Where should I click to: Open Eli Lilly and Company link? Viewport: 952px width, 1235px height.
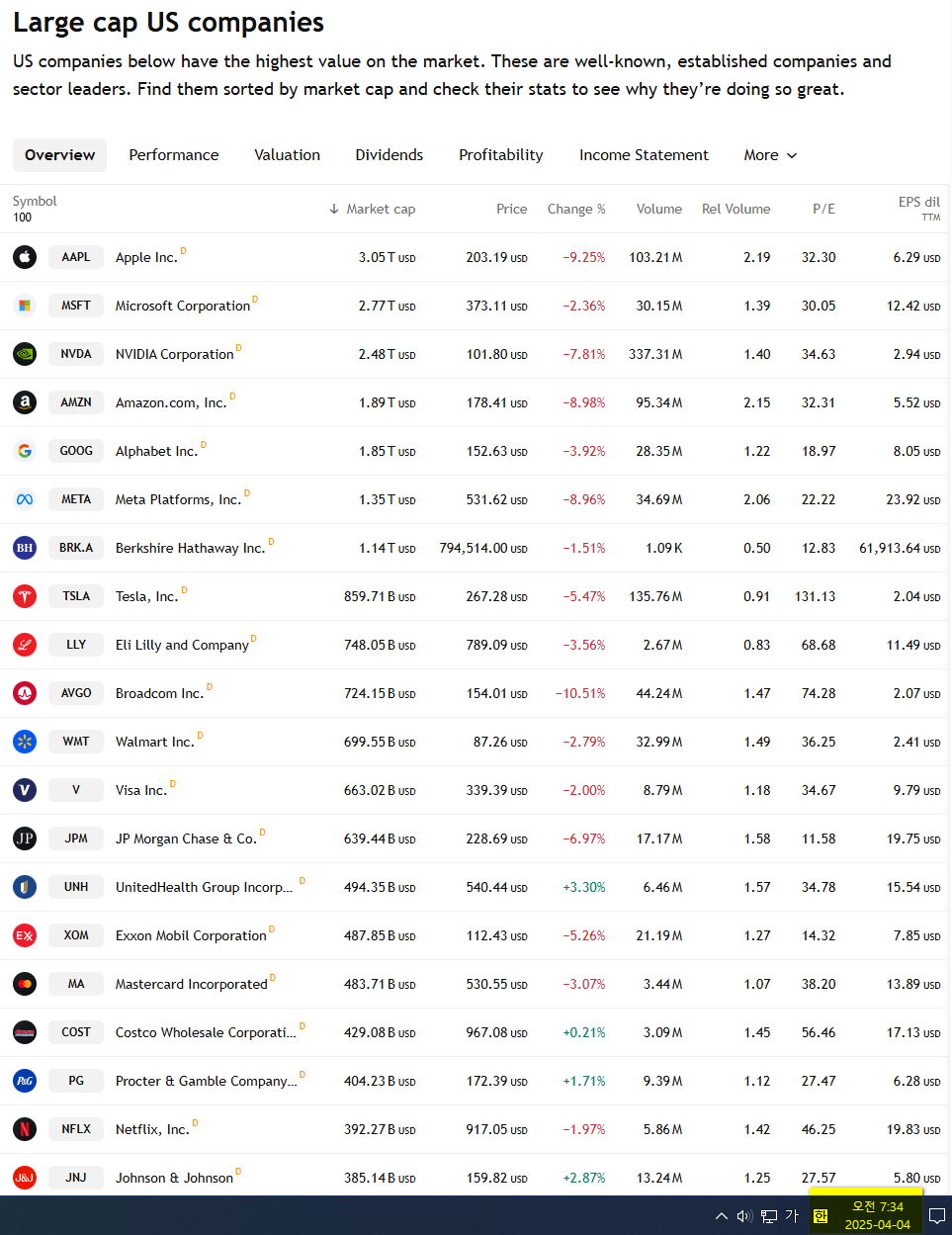pos(182,645)
